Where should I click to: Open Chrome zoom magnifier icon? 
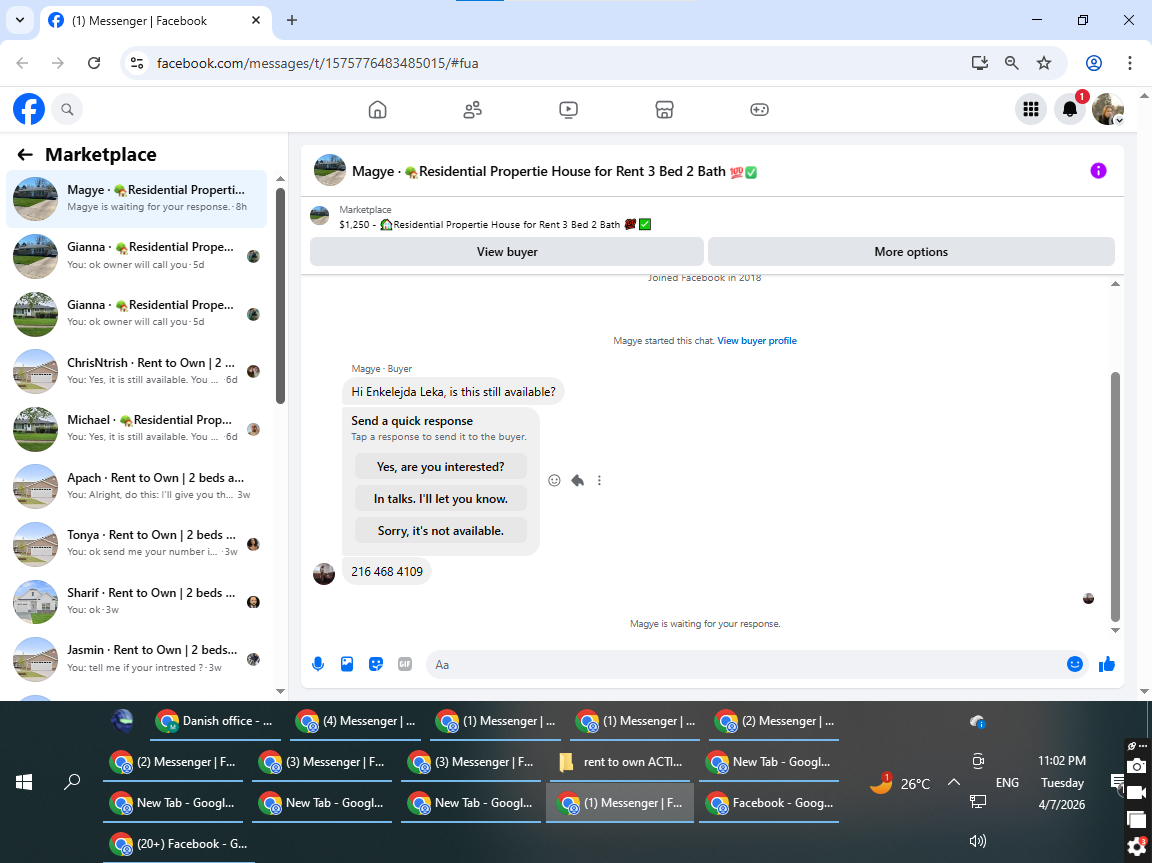pos(1012,63)
